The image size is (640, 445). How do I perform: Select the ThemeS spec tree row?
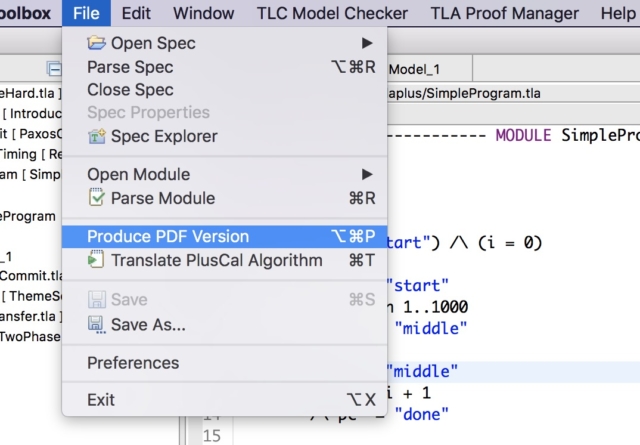32,296
